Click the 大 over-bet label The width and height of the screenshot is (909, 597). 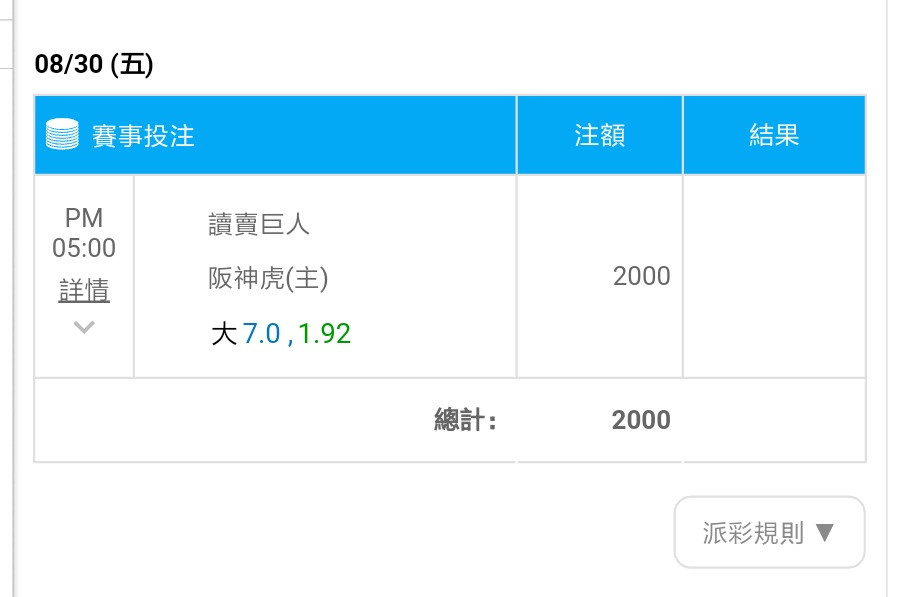pos(224,334)
